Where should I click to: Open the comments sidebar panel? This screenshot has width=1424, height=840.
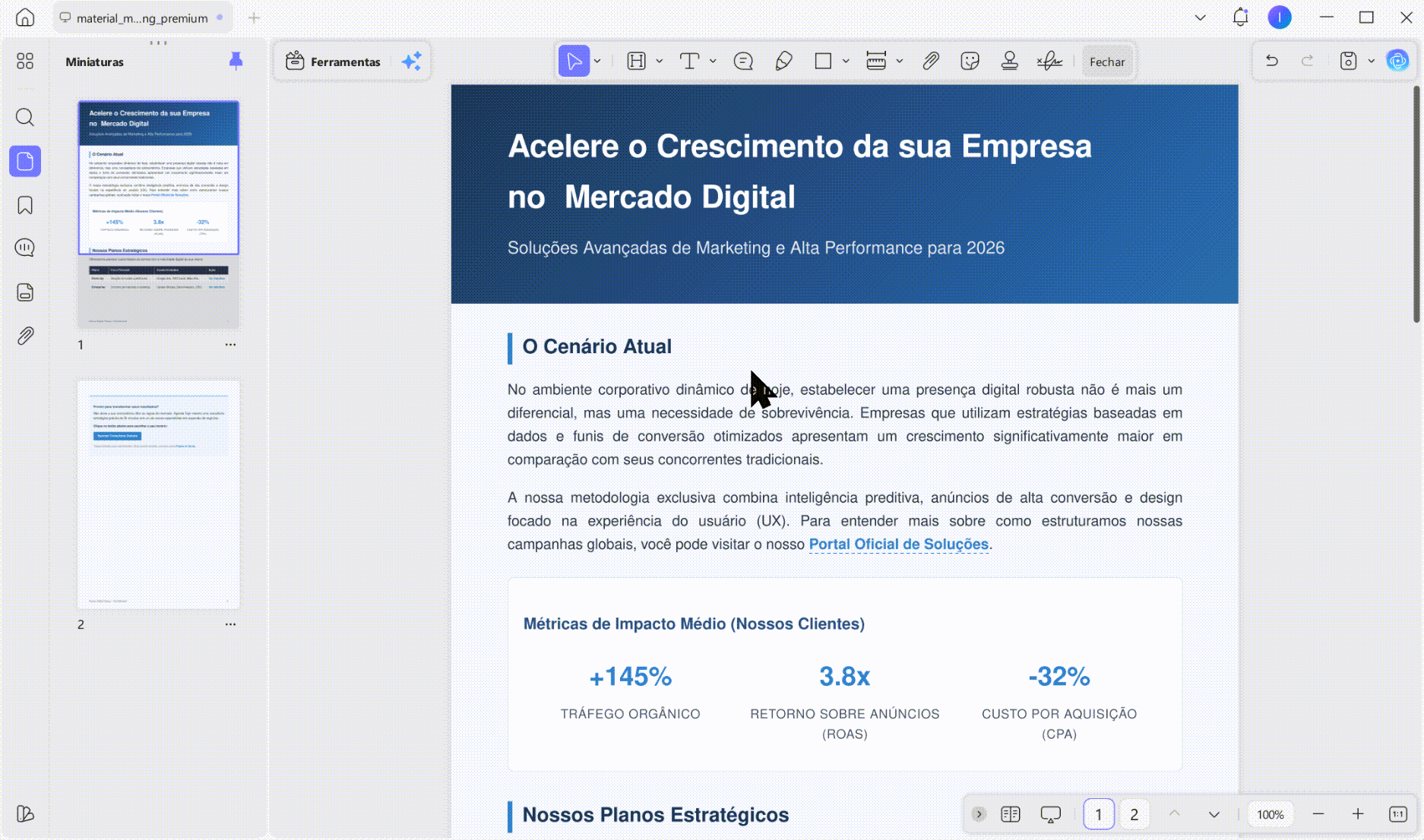click(x=25, y=248)
